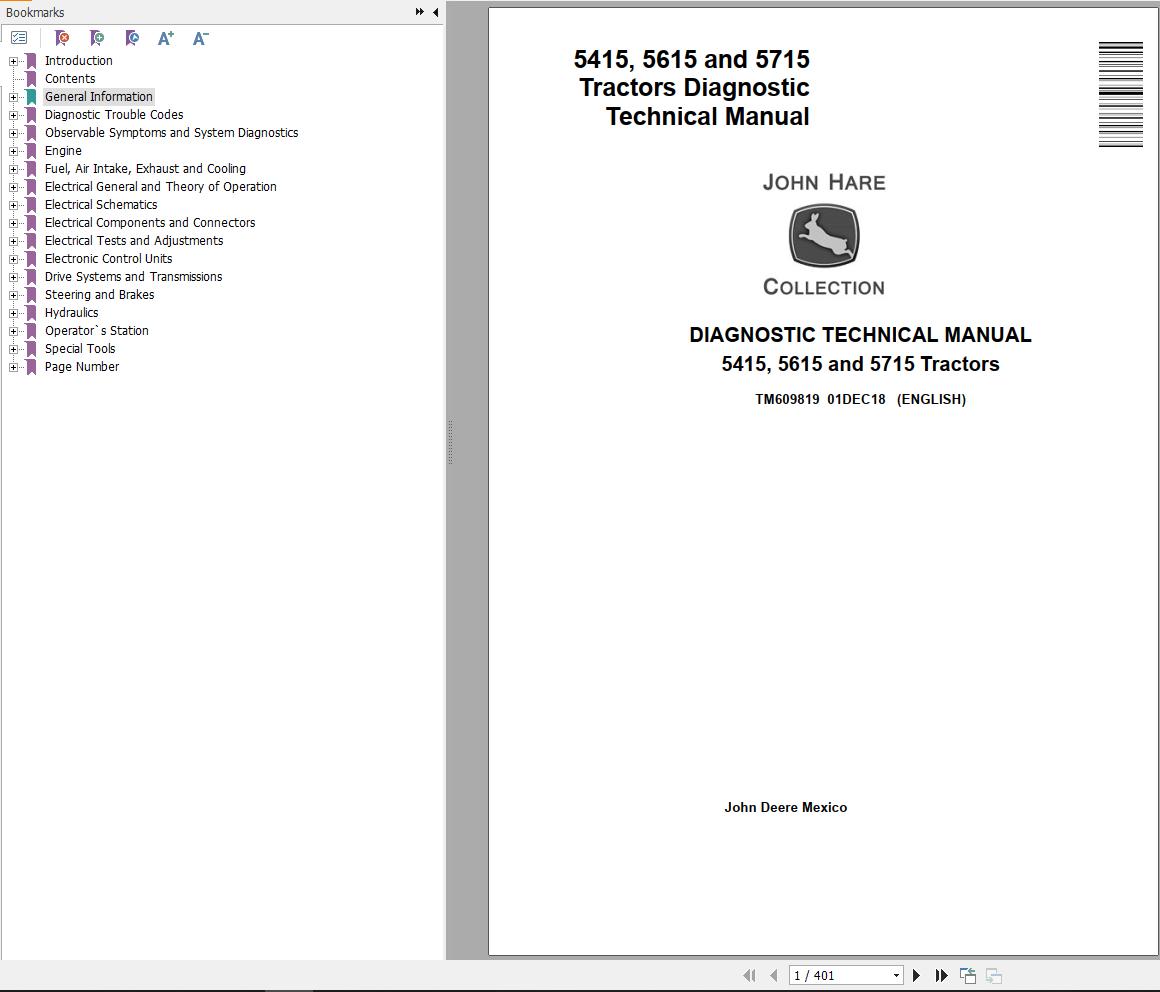Expand Drive Systems and Transmissions node

tap(13, 277)
